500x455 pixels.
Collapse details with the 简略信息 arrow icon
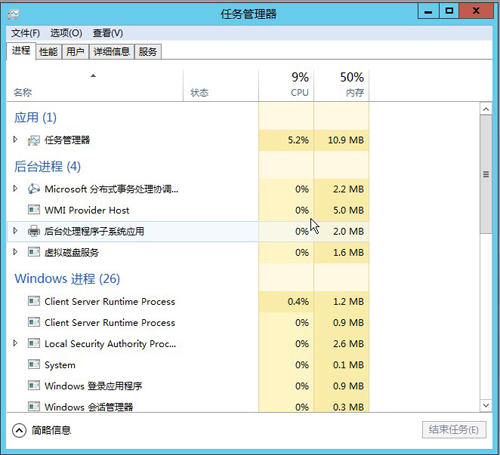pos(19,430)
